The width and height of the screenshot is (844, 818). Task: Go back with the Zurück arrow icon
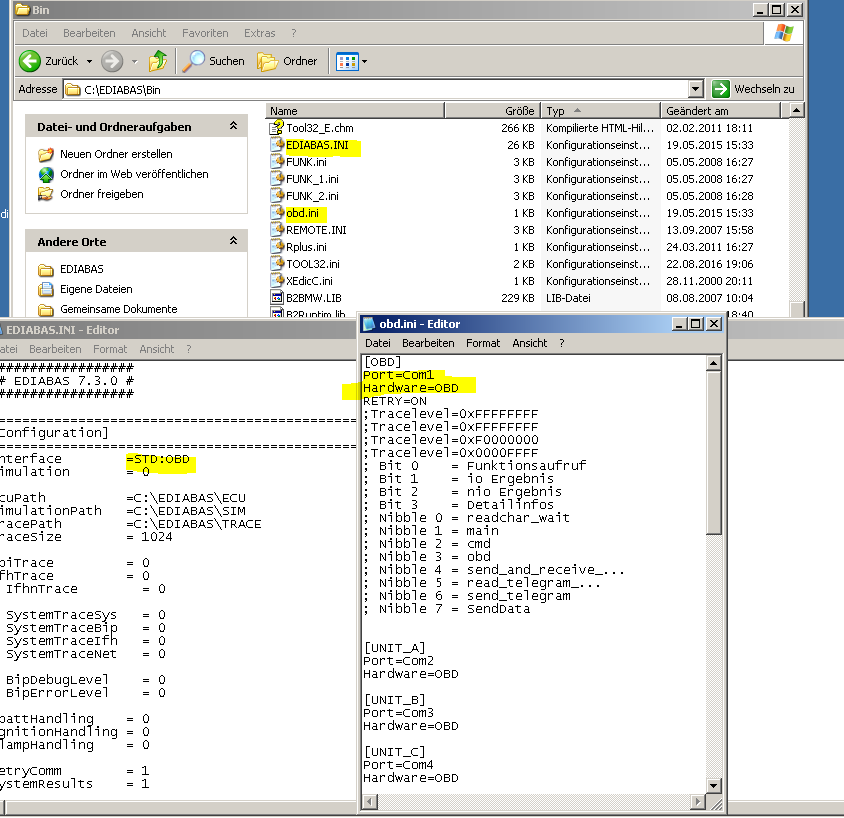coord(30,61)
